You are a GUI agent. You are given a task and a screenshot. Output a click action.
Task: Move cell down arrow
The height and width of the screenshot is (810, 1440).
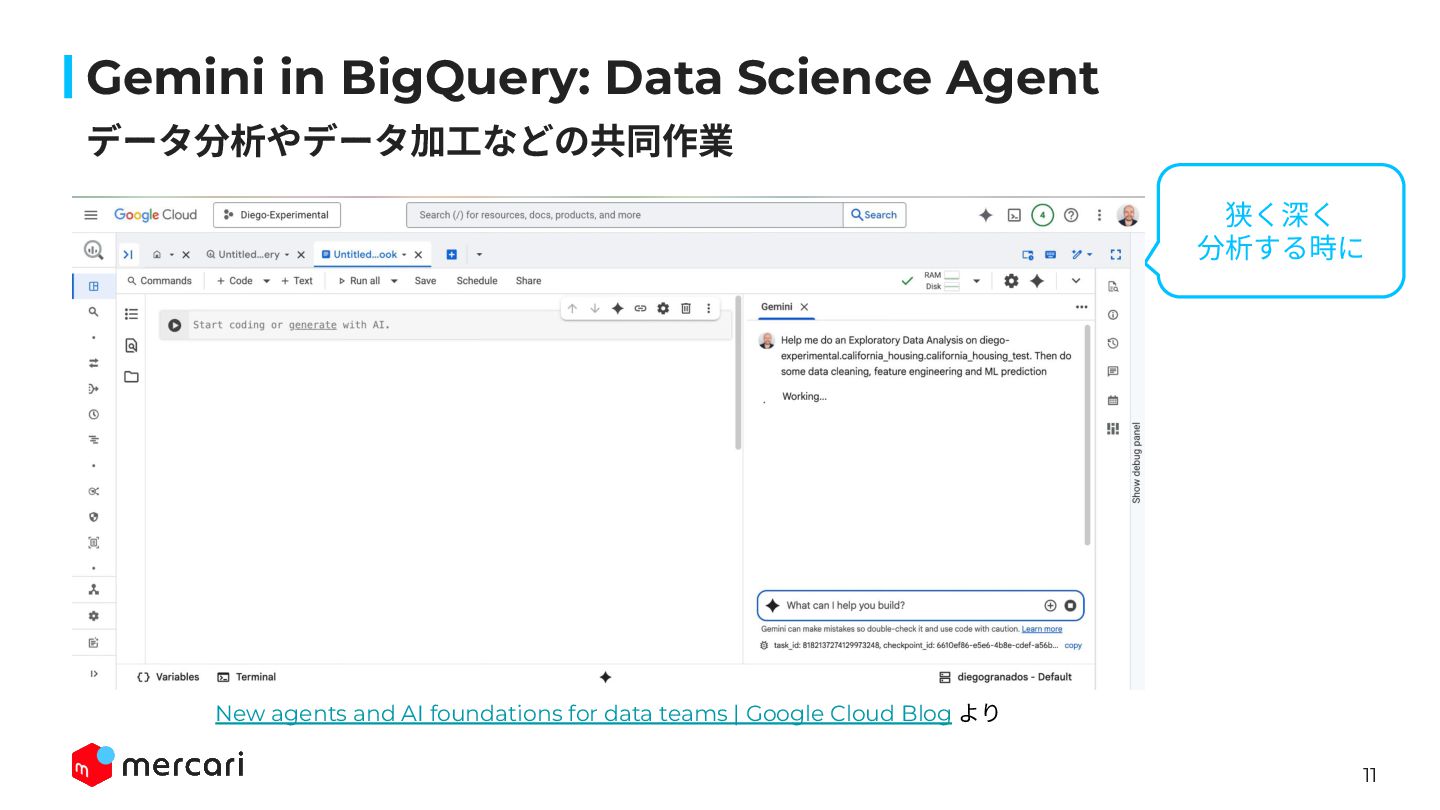(x=595, y=308)
